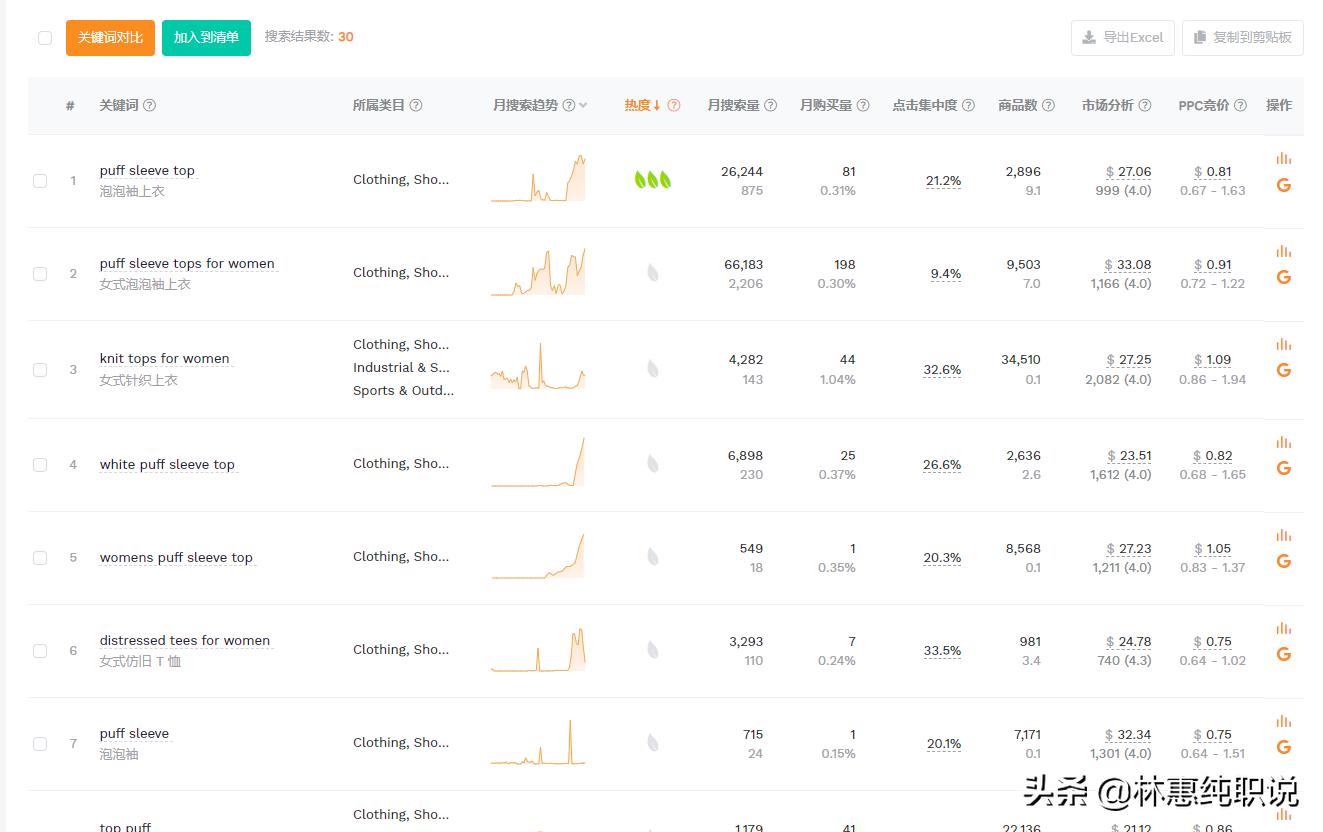Click the bar chart analysis icon for "puff sleeve top"
Screen dimensions: 1323x832
click(x=1283, y=157)
